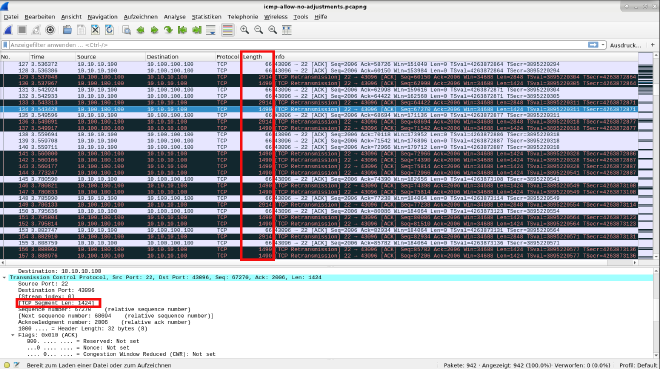The width and height of the screenshot is (660, 369).
Task: Apply the display filter arrow button
Action: (x=593, y=45)
